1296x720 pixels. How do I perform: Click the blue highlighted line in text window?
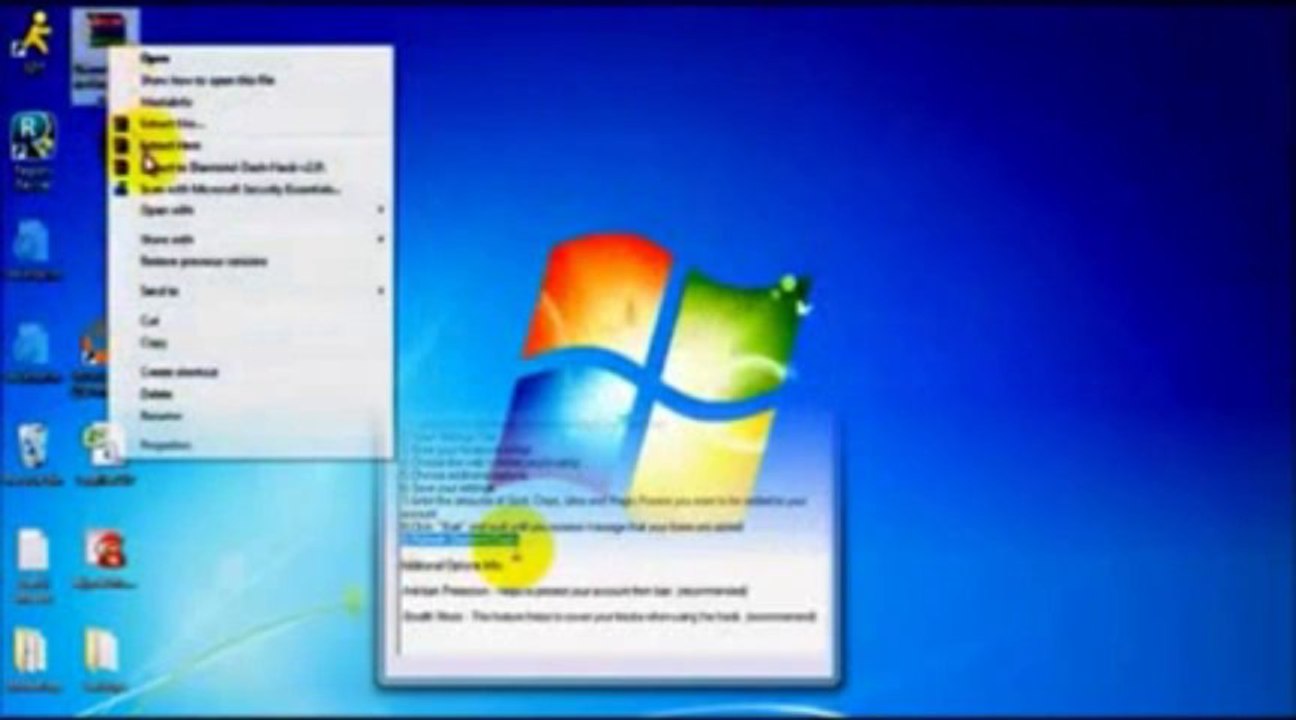460,540
